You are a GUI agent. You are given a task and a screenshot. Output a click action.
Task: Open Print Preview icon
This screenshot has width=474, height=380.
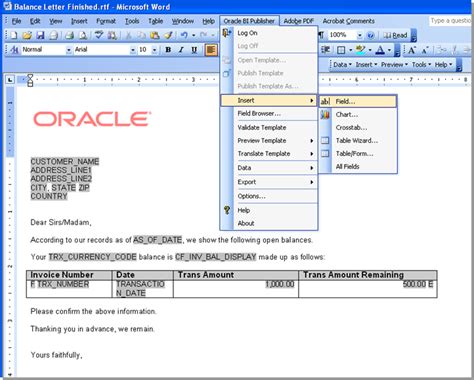coord(82,35)
